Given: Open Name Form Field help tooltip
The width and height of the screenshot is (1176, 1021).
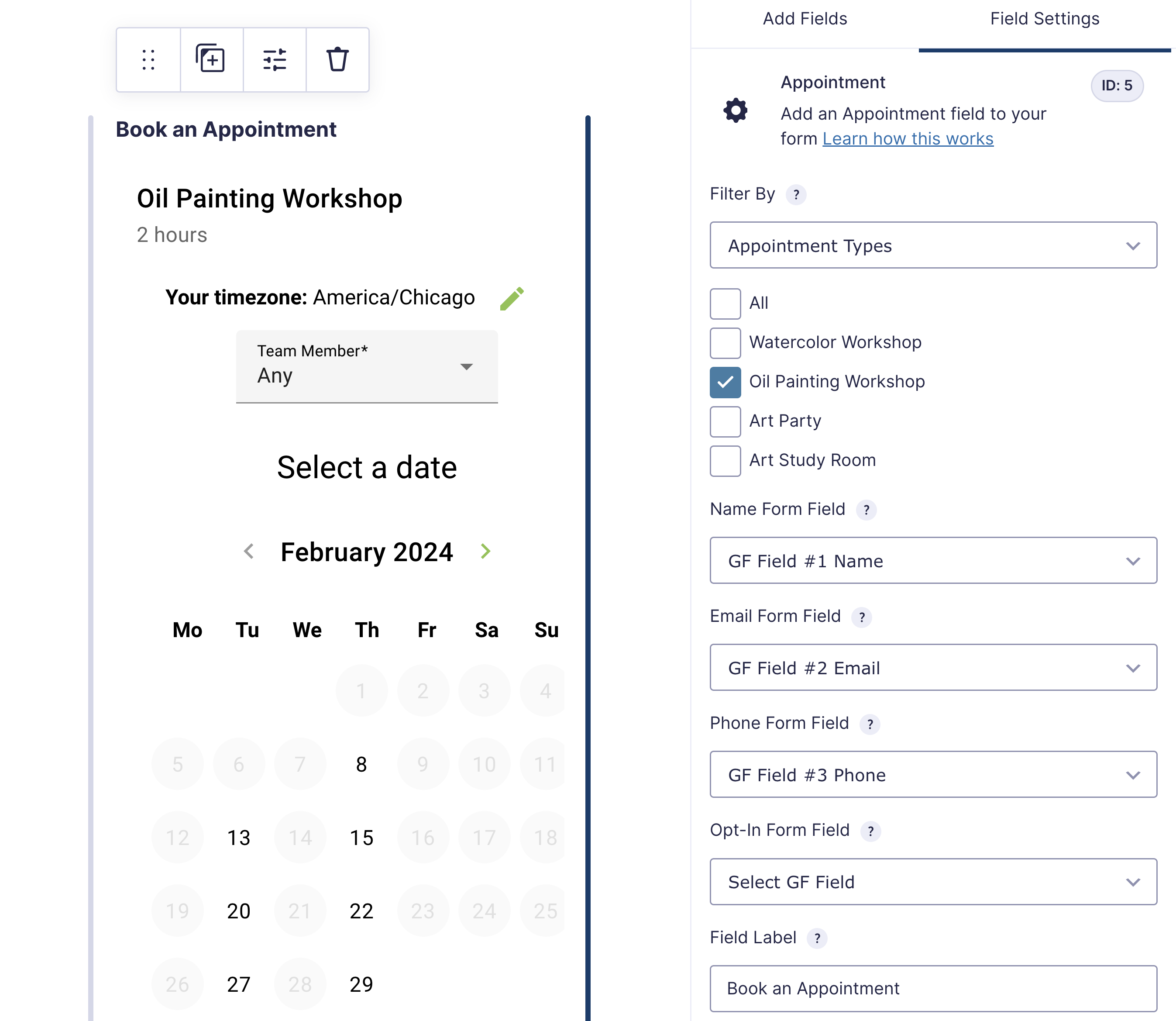Looking at the screenshot, I should (x=866, y=510).
